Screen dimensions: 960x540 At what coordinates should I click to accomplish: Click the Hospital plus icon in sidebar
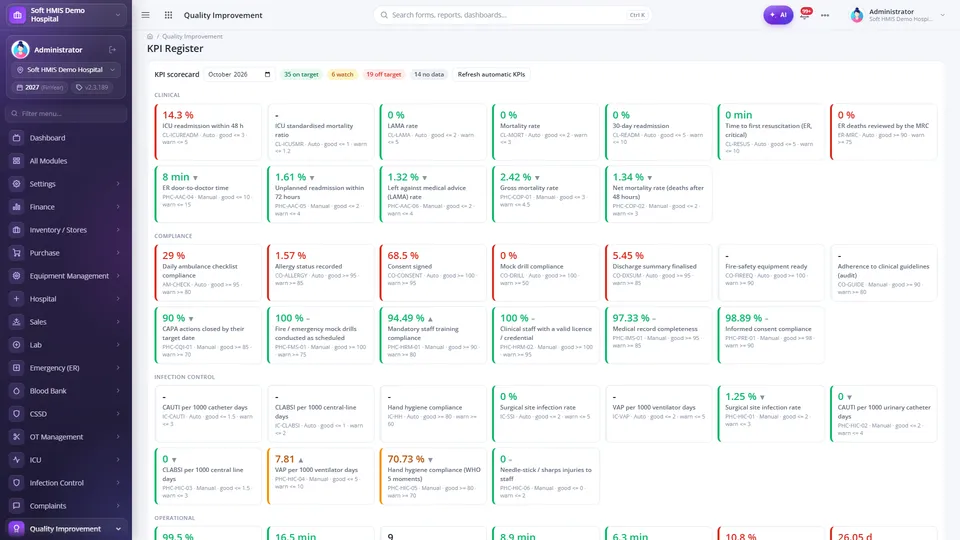point(17,299)
